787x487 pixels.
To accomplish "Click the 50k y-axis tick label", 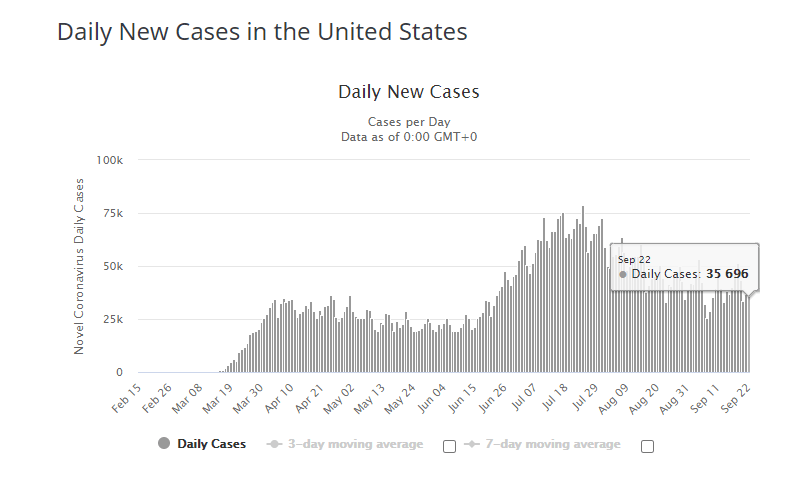I will click(111, 266).
